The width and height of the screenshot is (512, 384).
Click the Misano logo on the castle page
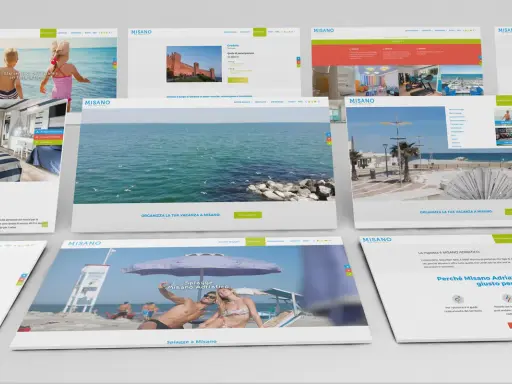coord(141,32)
